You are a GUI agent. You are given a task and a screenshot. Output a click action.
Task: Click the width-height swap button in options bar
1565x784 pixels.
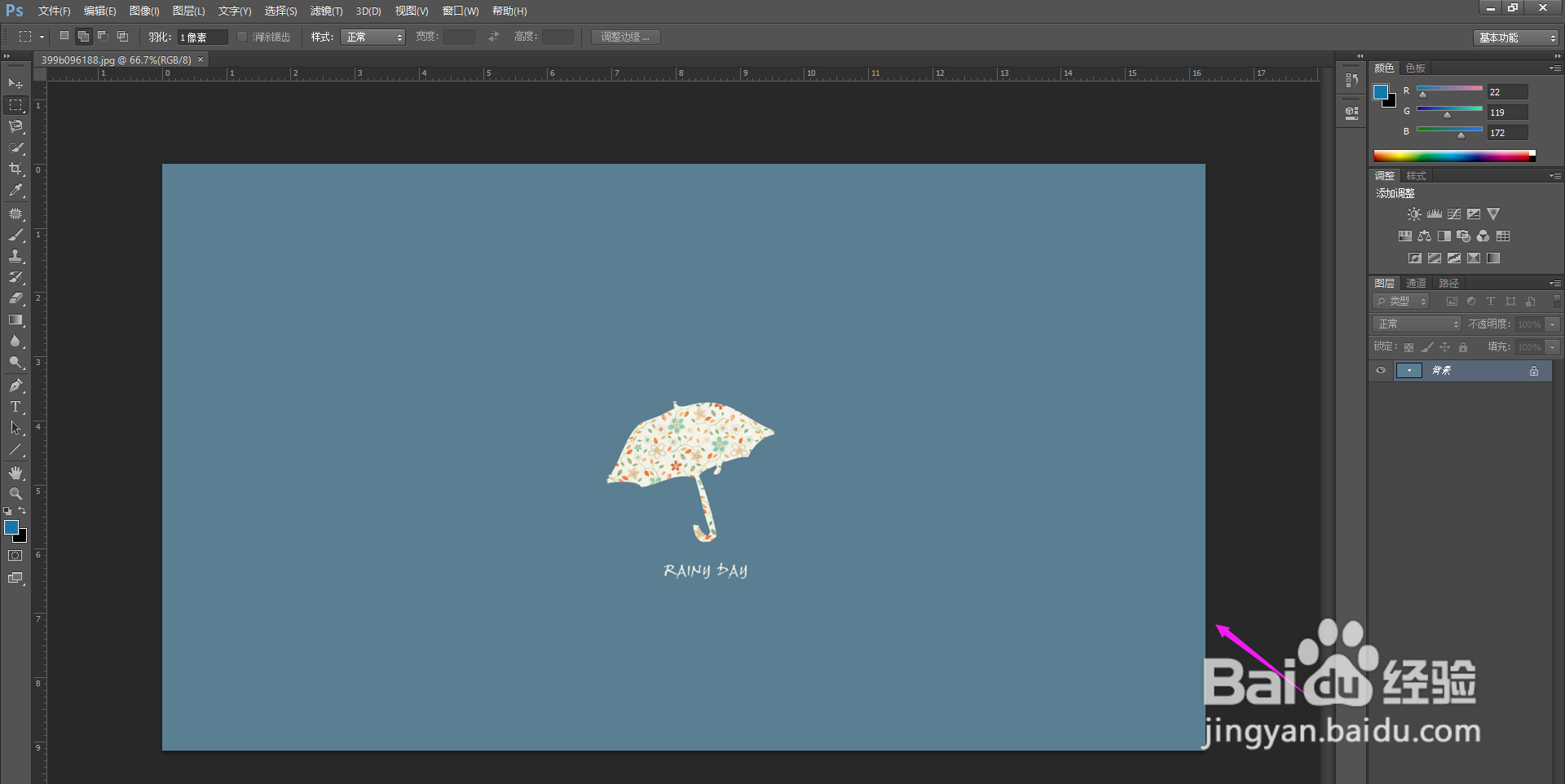click(x=494, y=37)
